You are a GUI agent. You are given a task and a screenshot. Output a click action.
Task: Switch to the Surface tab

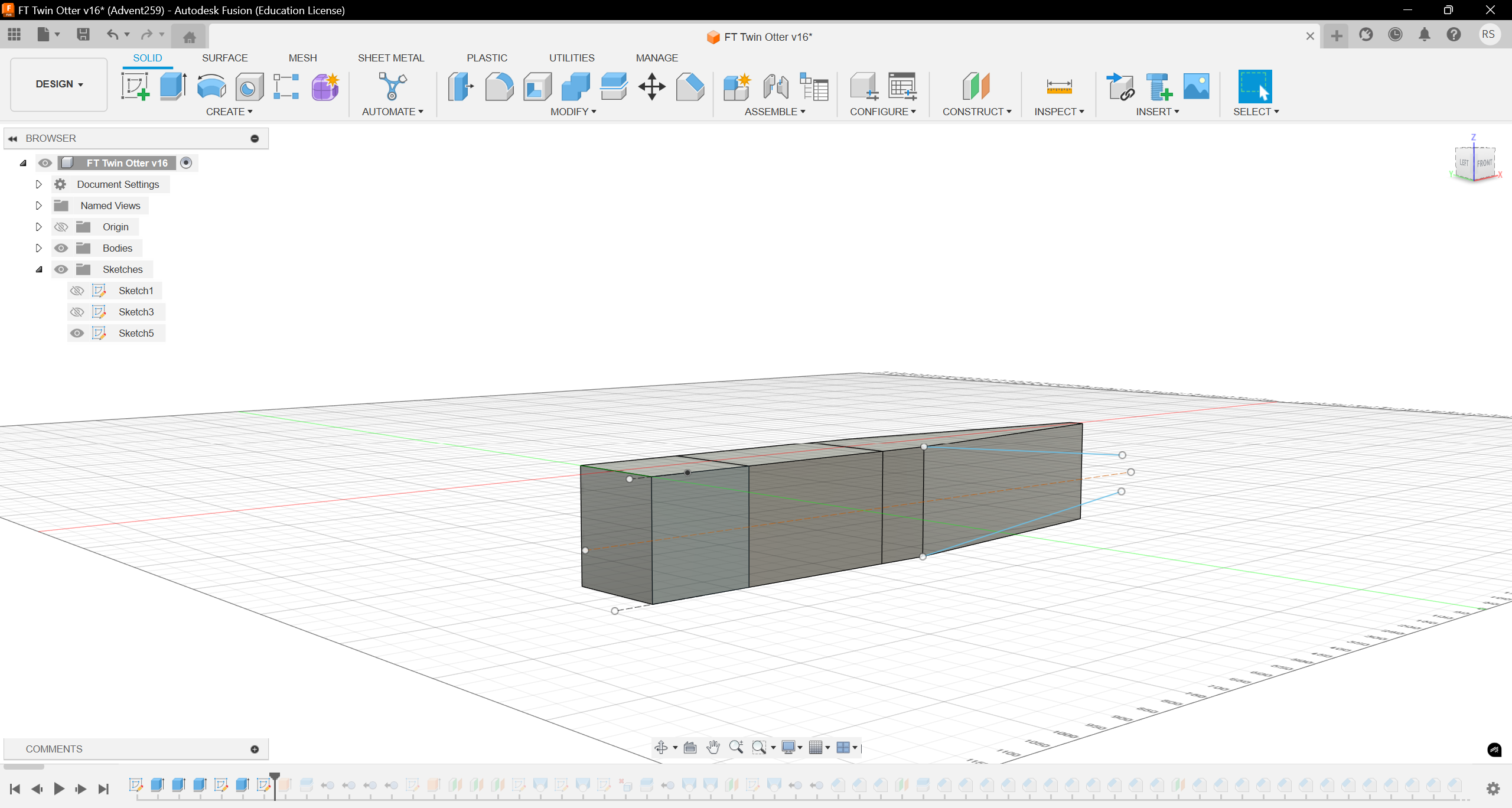click(225, 57)
